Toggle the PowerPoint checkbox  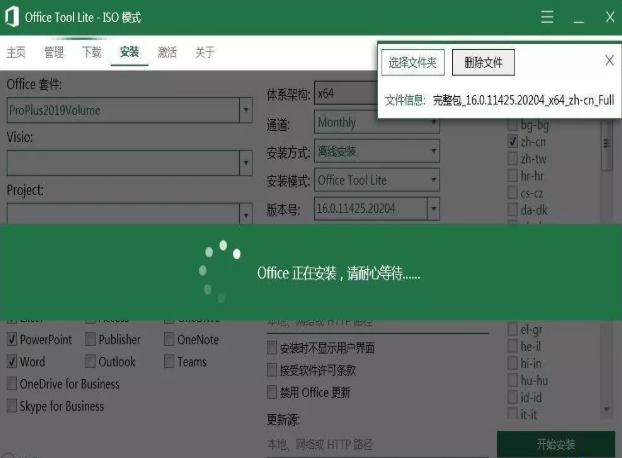point(12,340)
